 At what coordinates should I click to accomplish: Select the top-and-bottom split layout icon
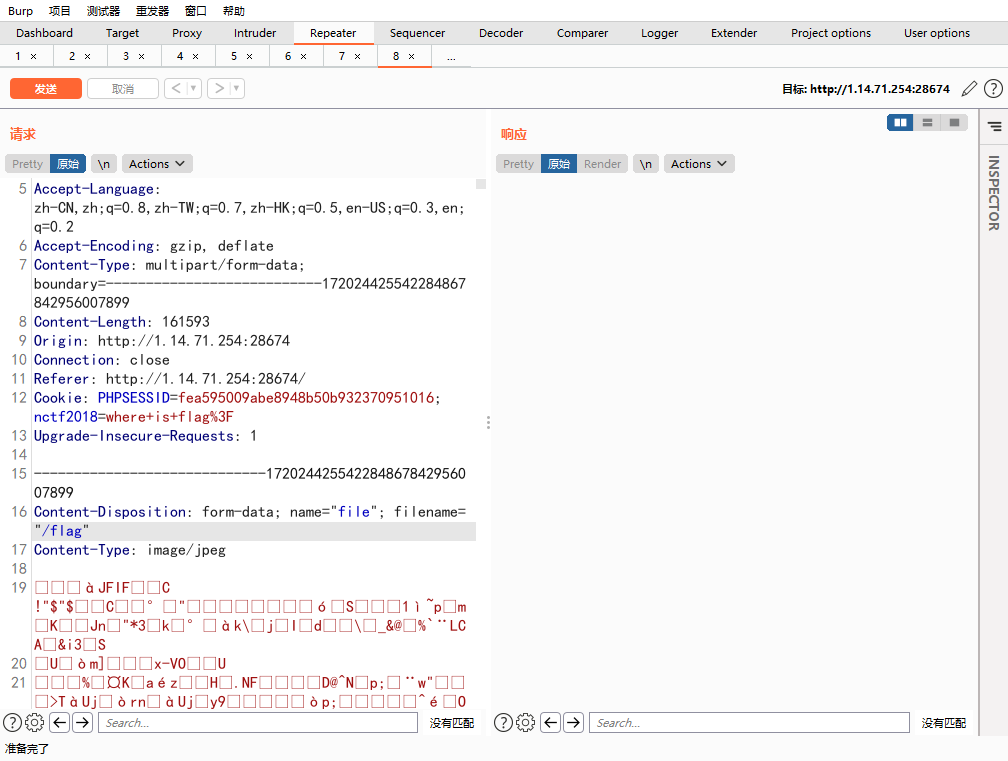[x=927, y=122]
